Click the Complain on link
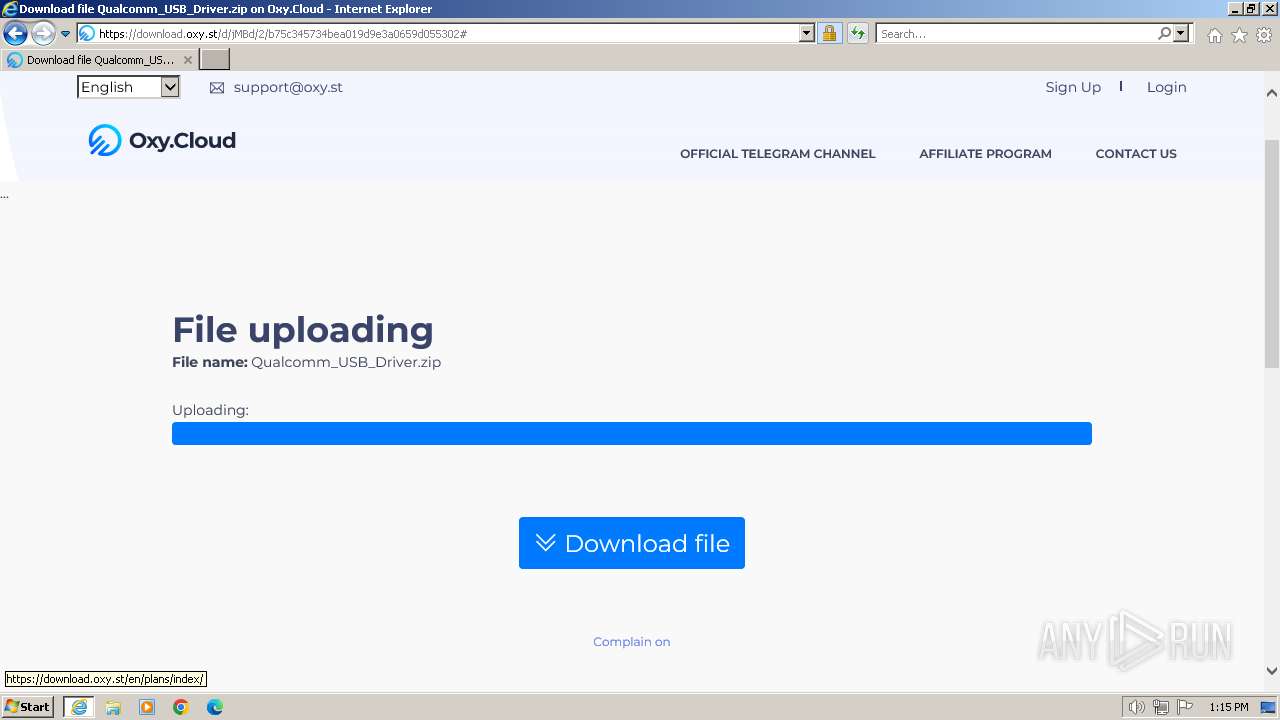 [632, 642]
